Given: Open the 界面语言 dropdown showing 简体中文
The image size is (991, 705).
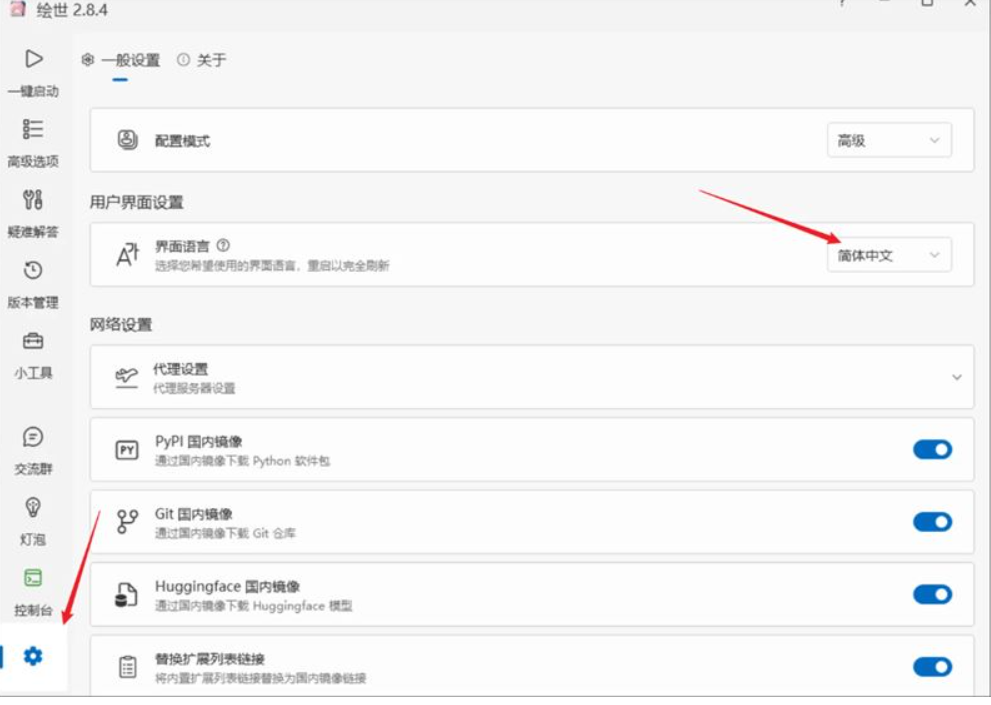Looking at the screenshot, I should click(888, 255).
